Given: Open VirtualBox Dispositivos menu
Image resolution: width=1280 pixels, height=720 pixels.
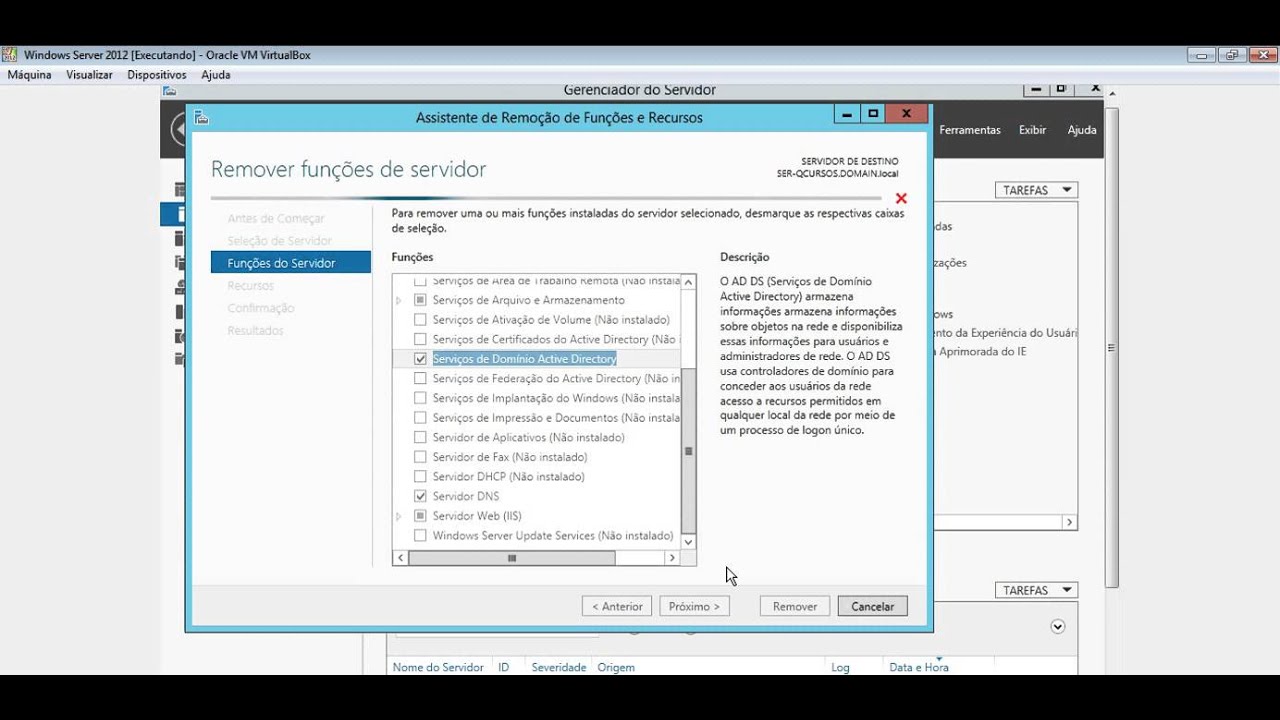Looking at the screenshot, I should (157, 75).
